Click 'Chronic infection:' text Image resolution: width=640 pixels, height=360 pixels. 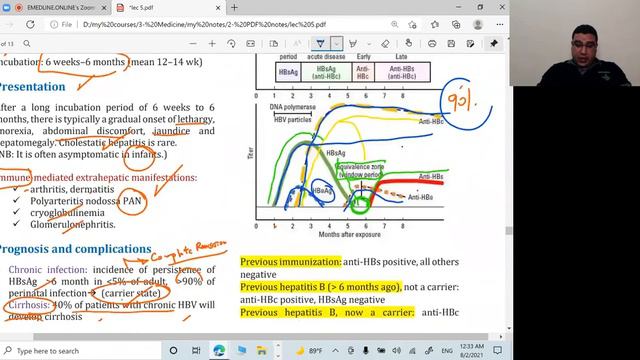click(x=48, y=270)
